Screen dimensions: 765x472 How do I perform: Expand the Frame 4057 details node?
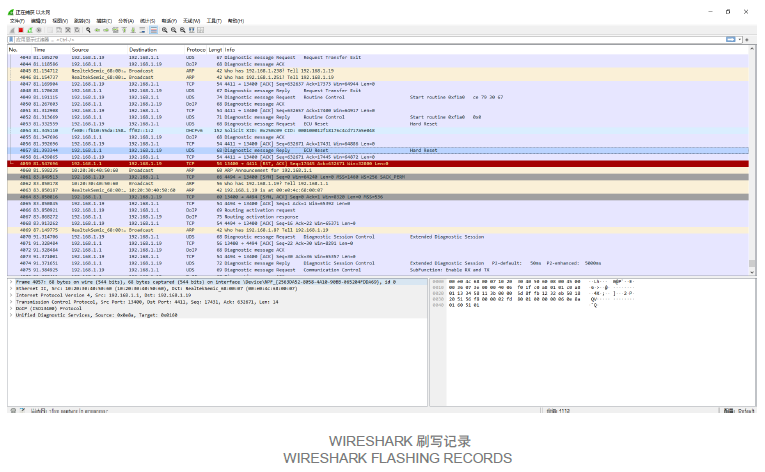coord(11,282)
